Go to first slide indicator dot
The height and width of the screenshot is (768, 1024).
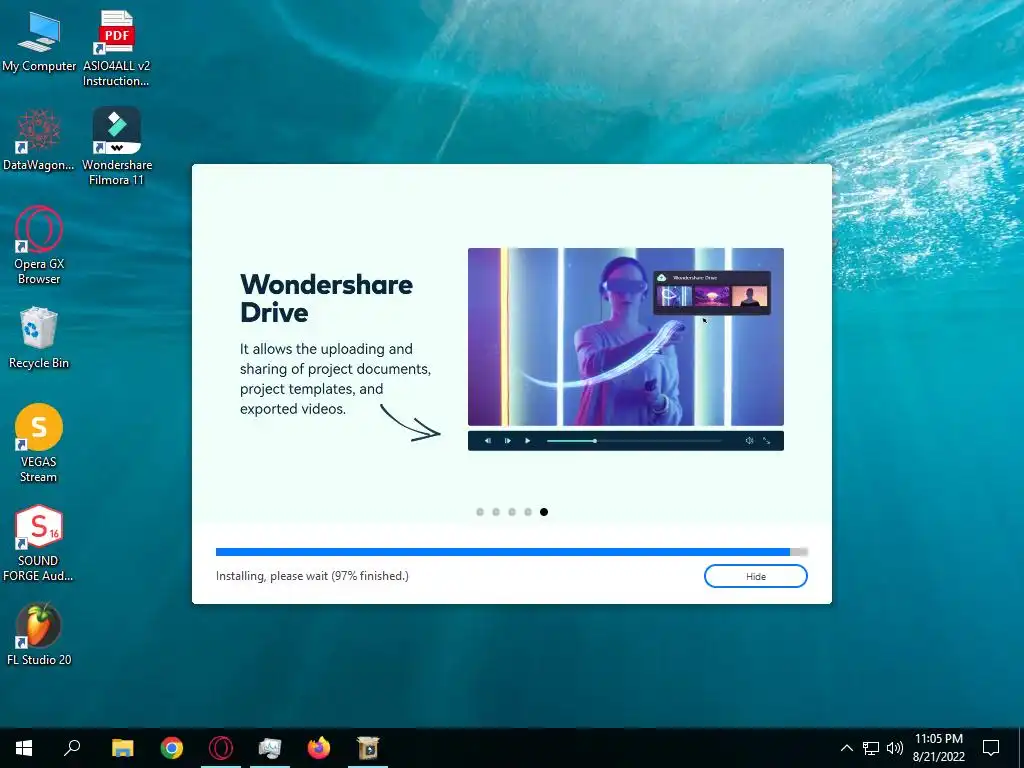coord(480,512)
